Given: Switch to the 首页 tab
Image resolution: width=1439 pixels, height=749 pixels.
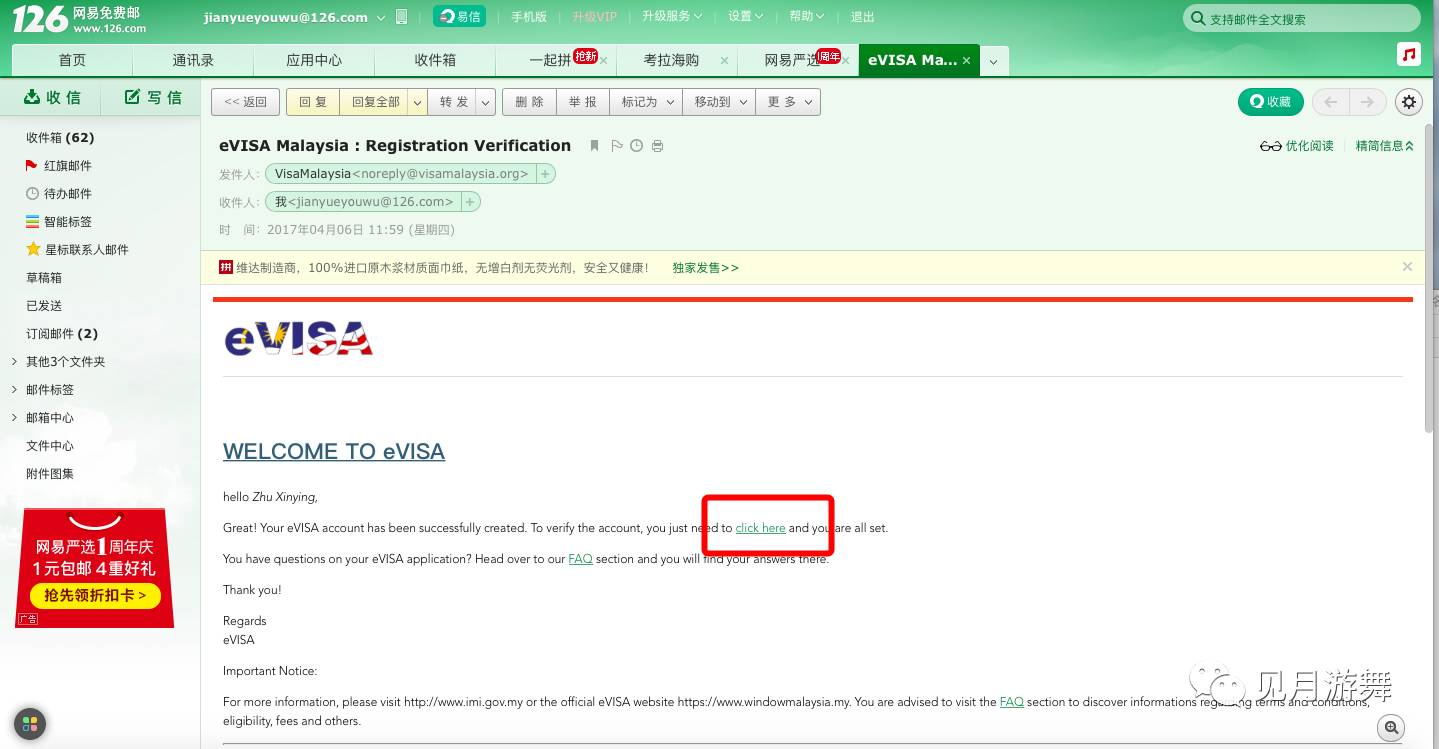Looking at the screenshot, I should click(72, 60).
